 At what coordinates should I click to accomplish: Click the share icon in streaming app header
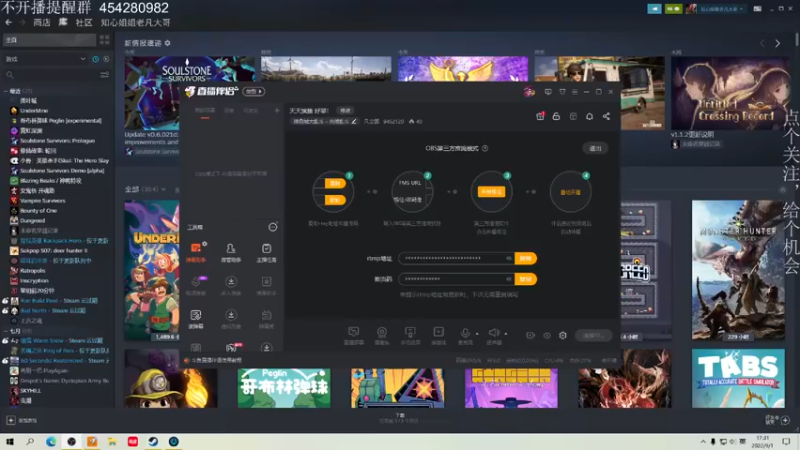(606, 116)
